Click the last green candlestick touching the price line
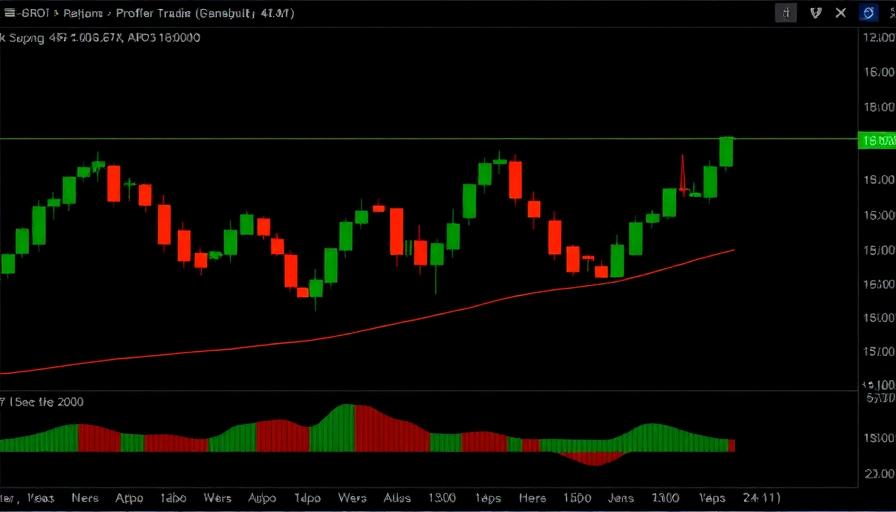This screenshot has width=896, height=512. [x=726, y=152]
